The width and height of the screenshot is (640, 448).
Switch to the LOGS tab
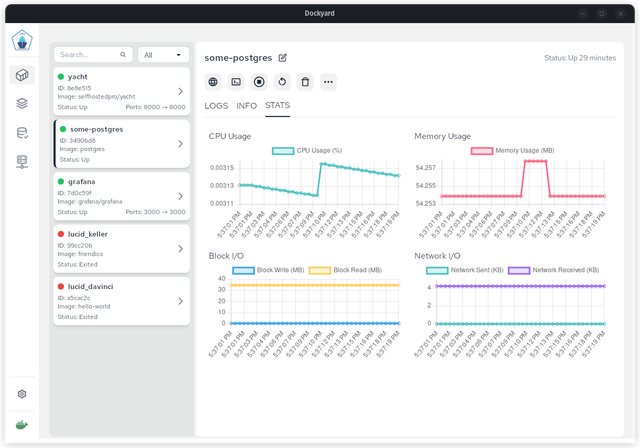pyautogui.click(x=216, y=106)
